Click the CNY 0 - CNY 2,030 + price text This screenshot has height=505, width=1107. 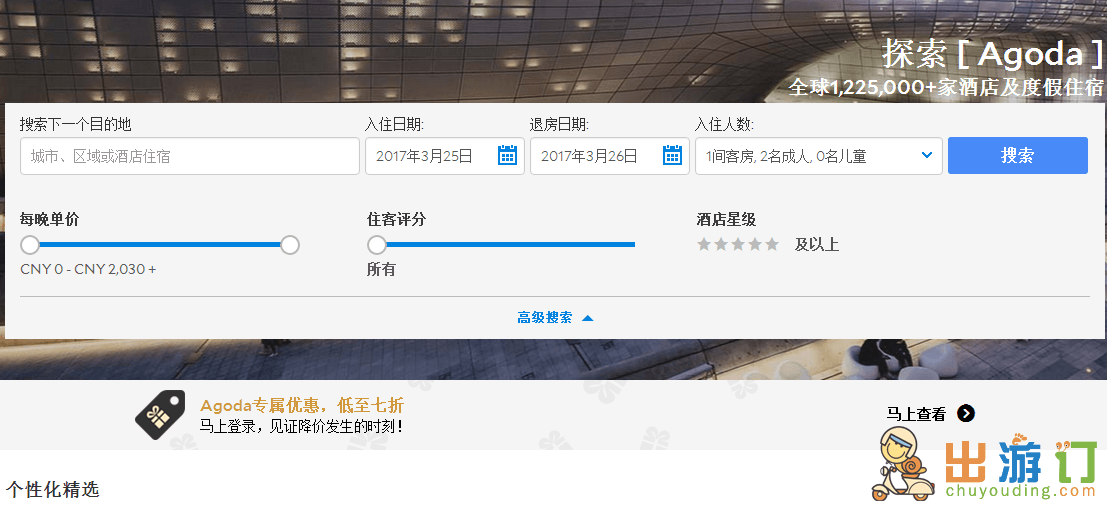pos(88,269)
